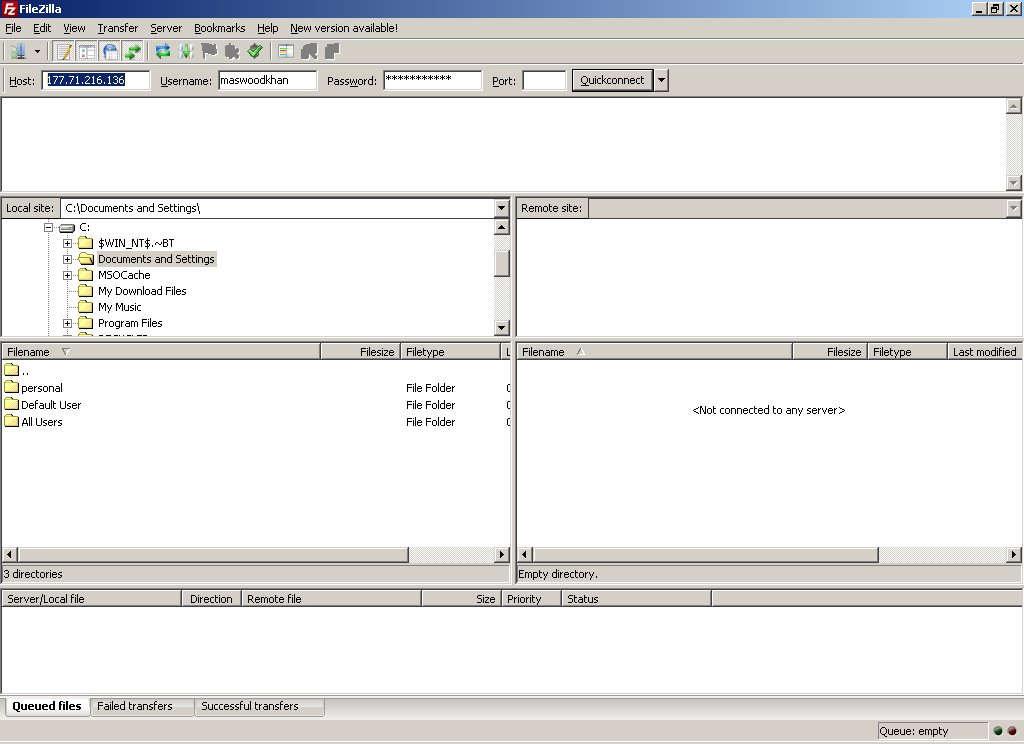The width and height of the screenshot is (1024, 744).
Task: Switch to the Failed transfers tab
Action: 142,706
